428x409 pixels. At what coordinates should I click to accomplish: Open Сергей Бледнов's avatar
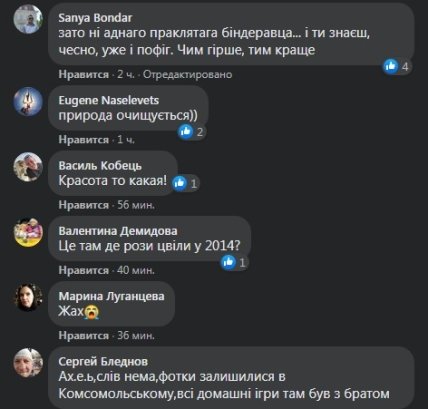click(x=28, y=363)
